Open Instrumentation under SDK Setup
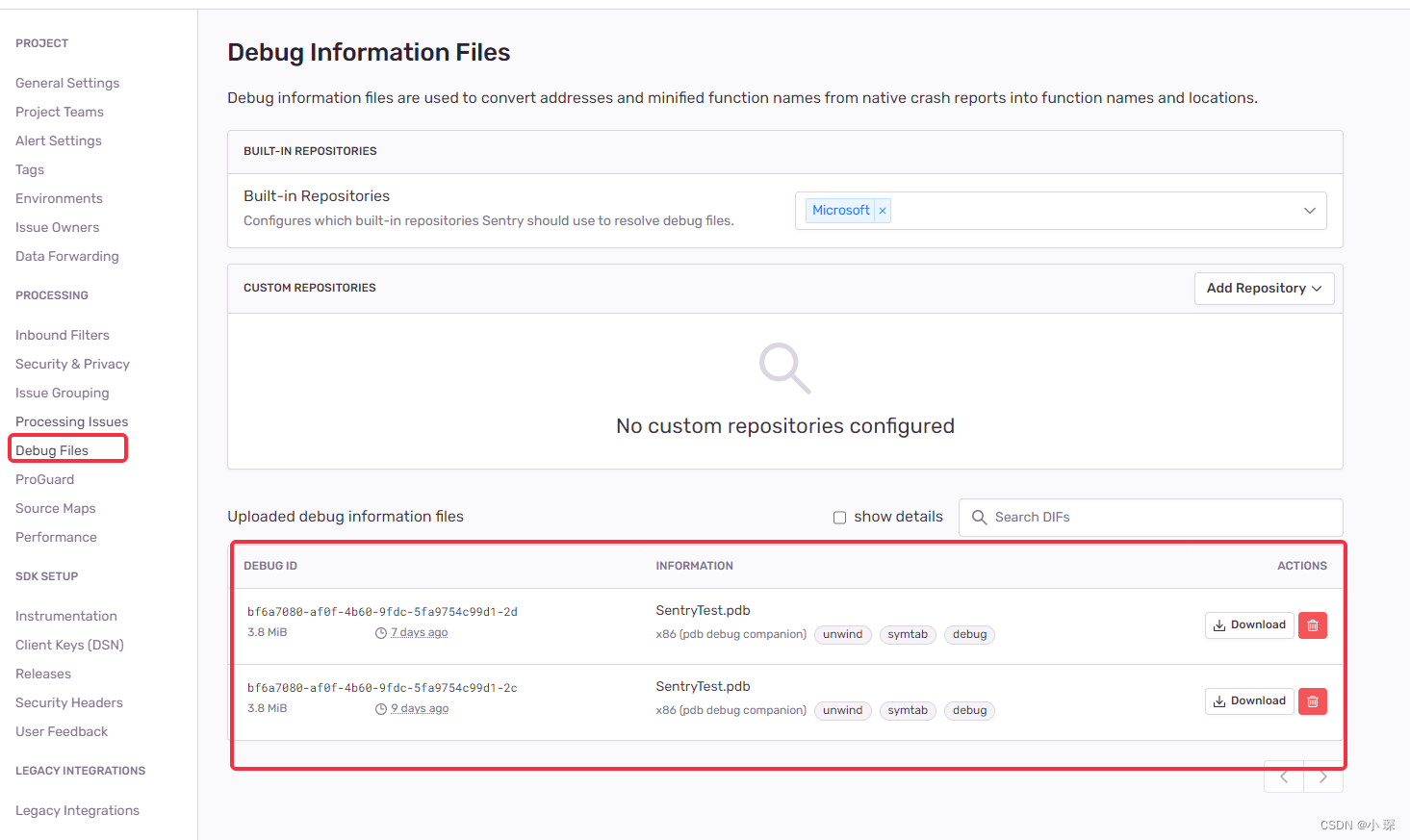The height and width of the screenshot is (840, 1410). click(66, 616)
